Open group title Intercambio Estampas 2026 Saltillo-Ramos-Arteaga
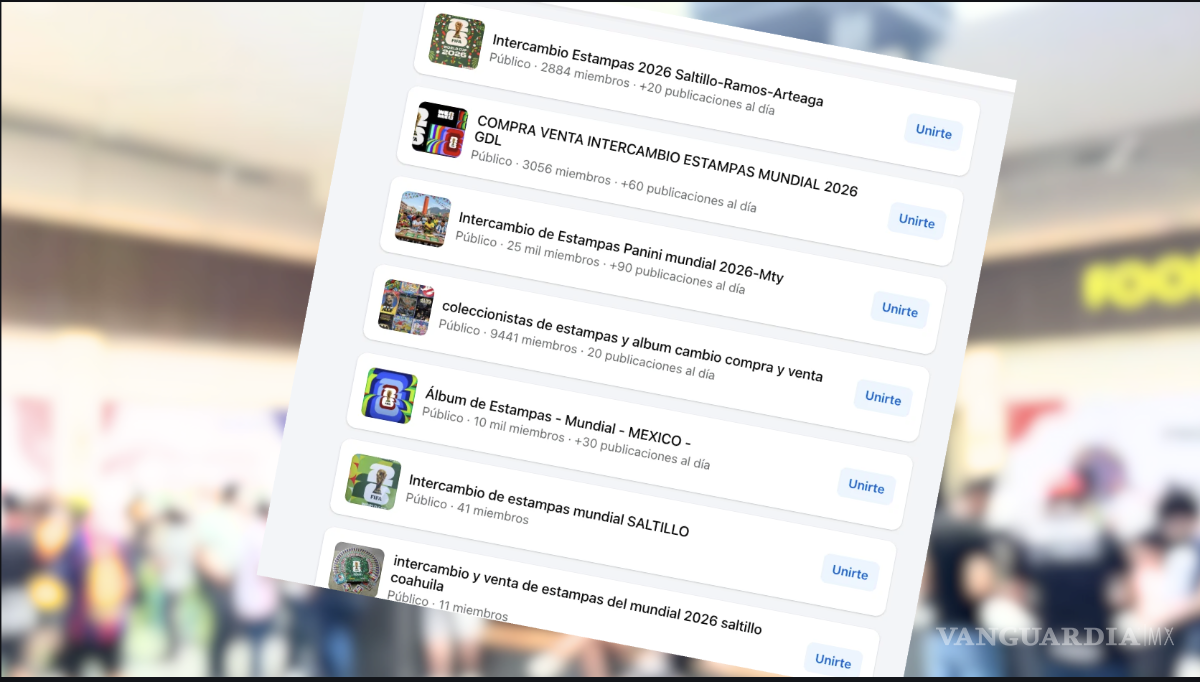The height and width of the screenshot is (682, 1200). pos(657,70)
